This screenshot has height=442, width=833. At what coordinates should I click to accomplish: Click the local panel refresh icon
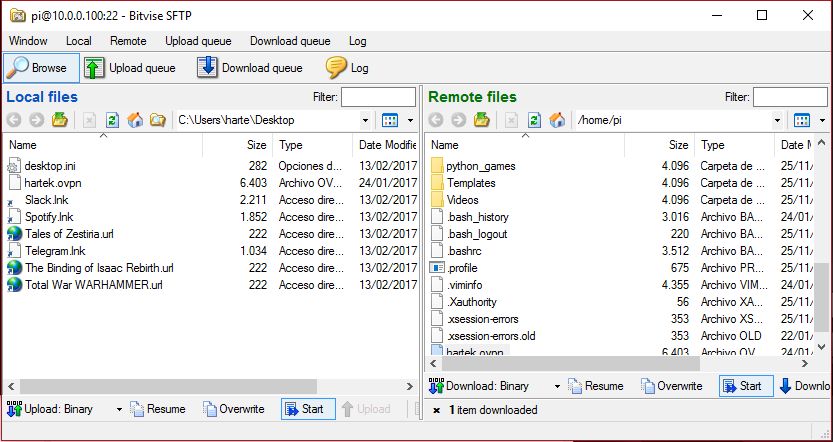(x=112, y=120)
